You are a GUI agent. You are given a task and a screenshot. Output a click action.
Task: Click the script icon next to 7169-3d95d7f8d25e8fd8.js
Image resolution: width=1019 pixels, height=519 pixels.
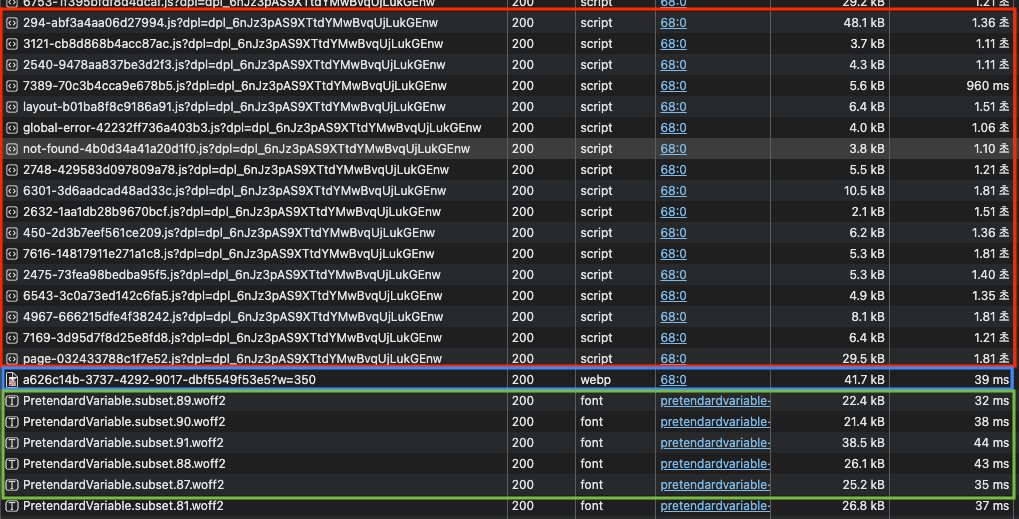pos(11,338)
